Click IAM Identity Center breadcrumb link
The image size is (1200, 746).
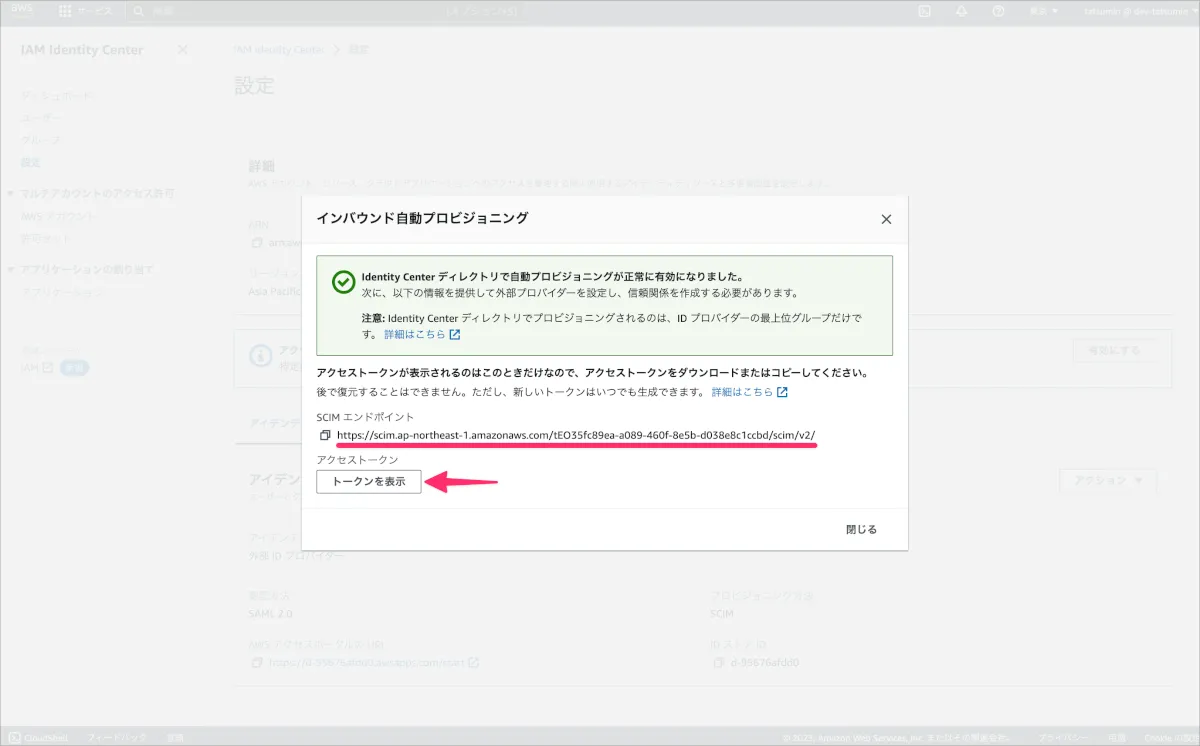tap(278, 49)
